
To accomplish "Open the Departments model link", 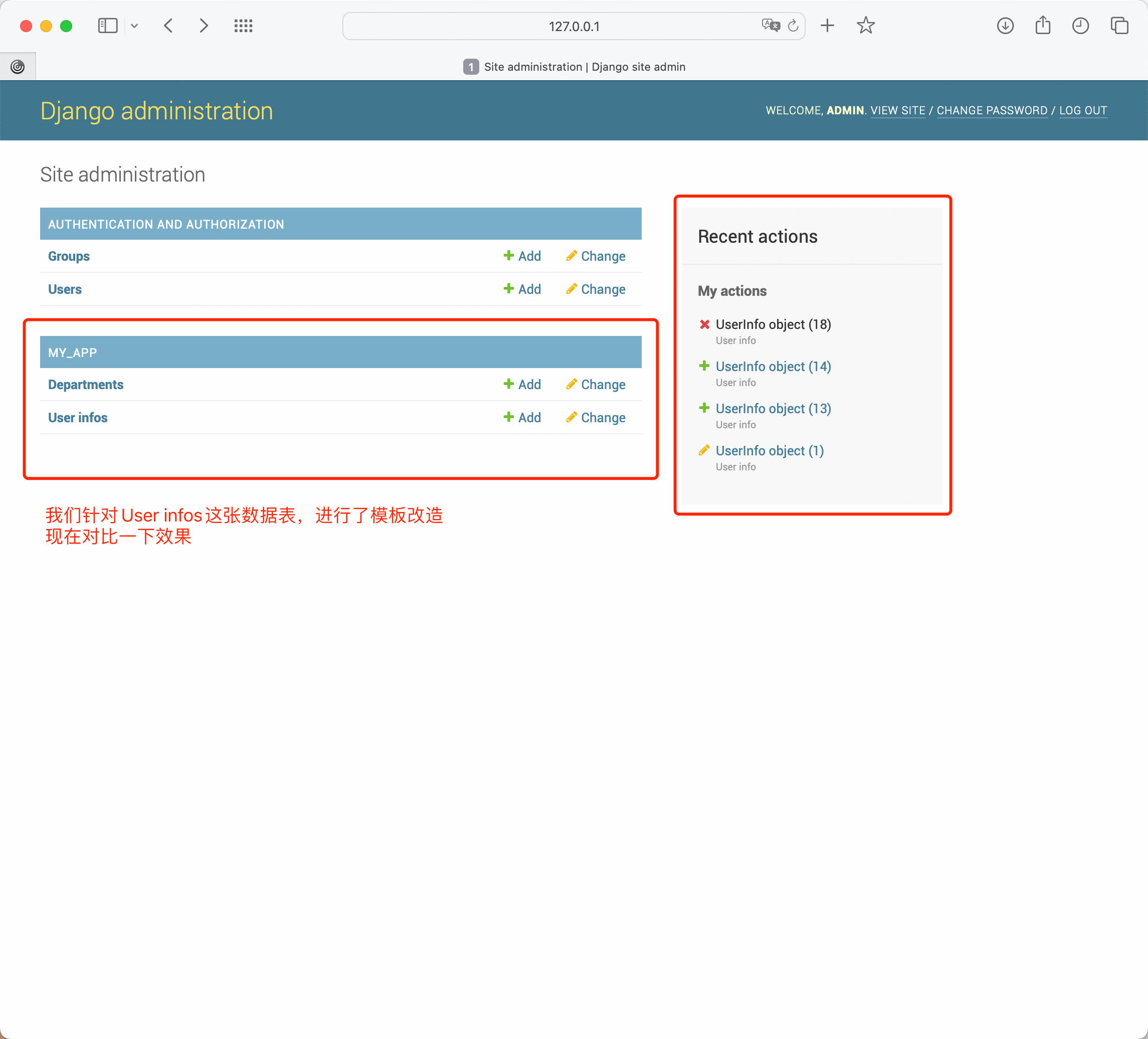I will (85, 385).
